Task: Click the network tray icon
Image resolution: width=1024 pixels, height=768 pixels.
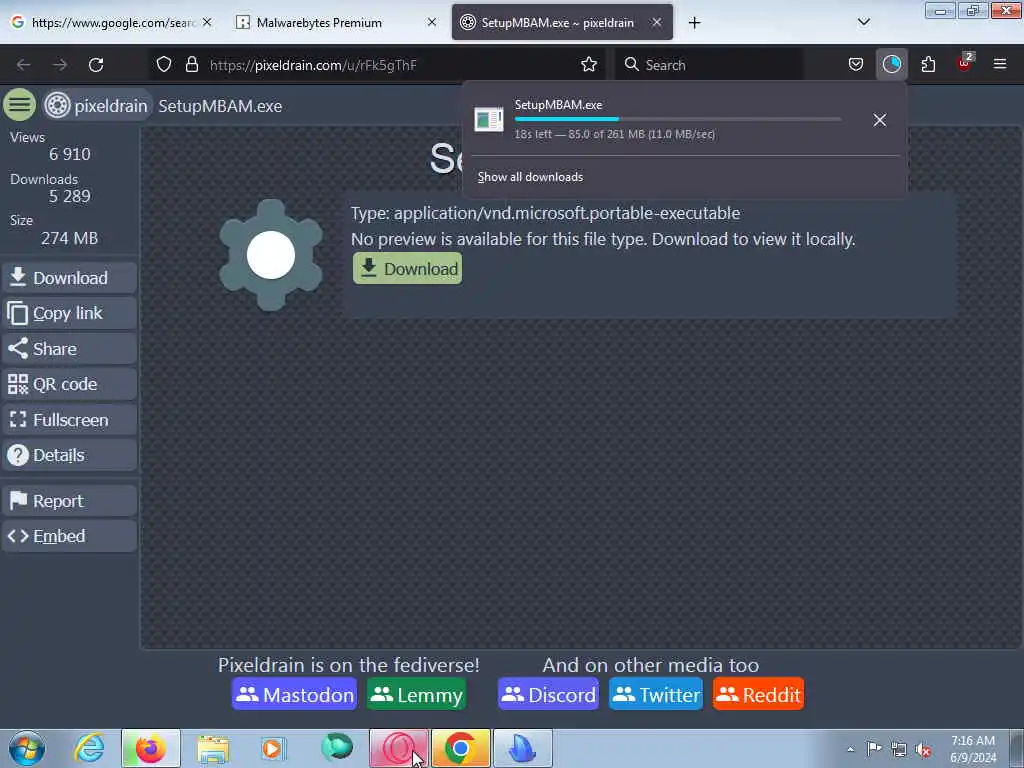Action: (899, 749)
